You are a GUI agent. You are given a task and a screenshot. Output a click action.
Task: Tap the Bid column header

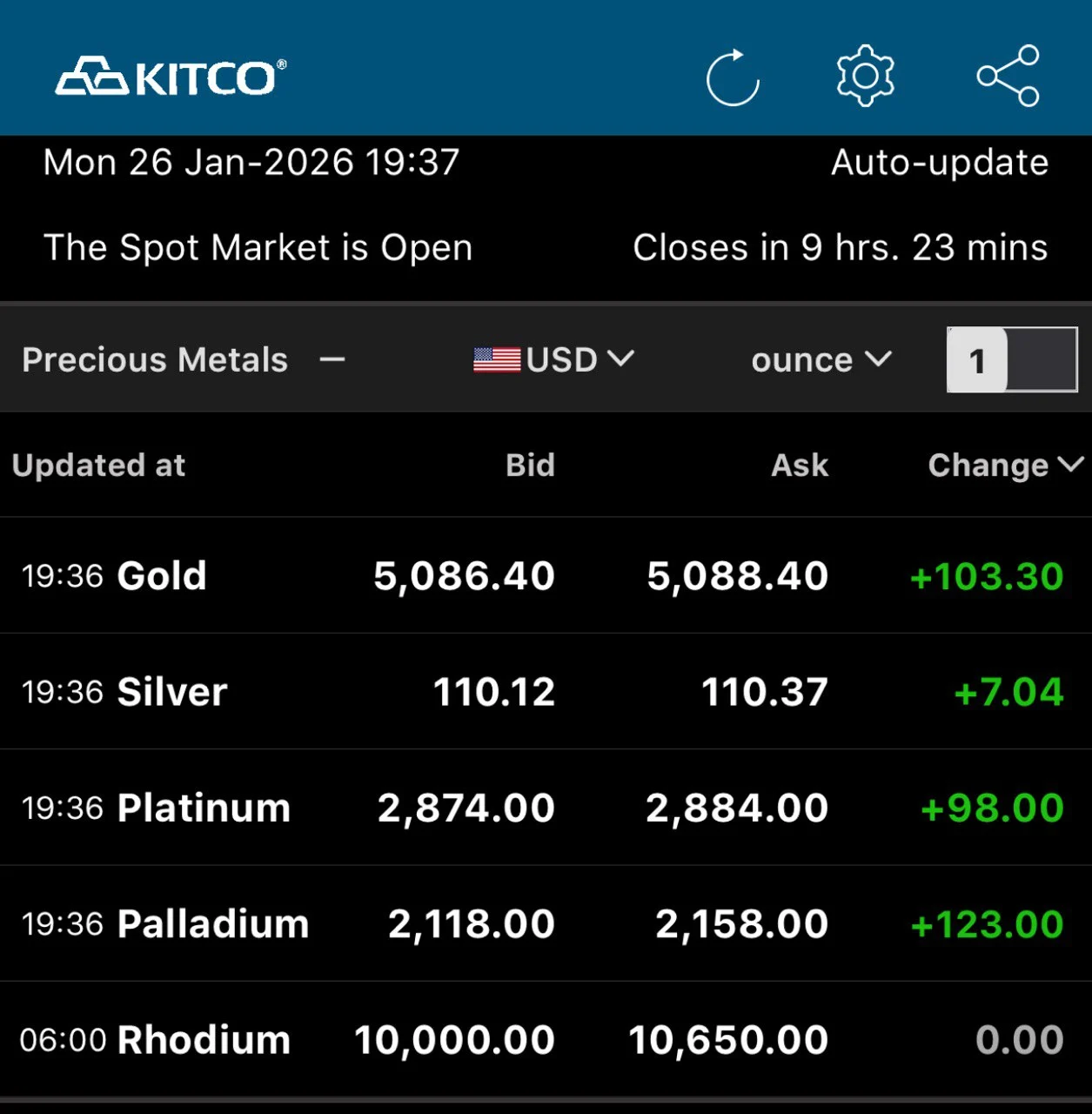tap(530, 466)
